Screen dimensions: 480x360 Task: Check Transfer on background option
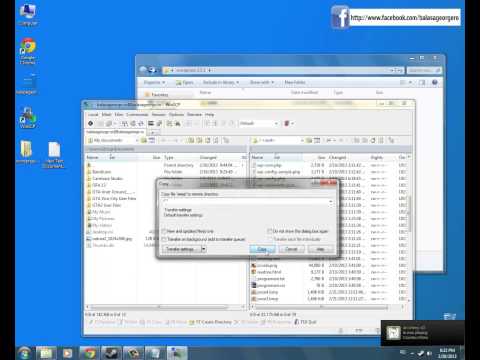click(x=164, y=239)
